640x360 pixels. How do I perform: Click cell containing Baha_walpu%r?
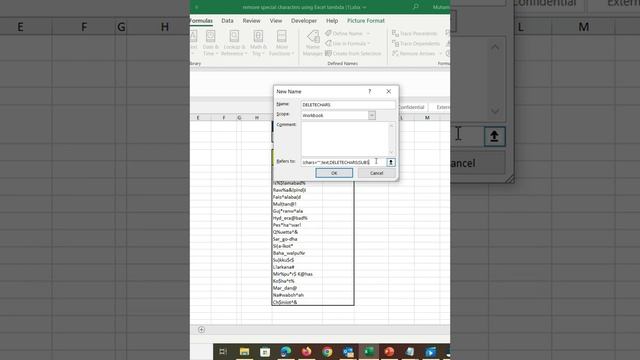(x=297, y=253)
